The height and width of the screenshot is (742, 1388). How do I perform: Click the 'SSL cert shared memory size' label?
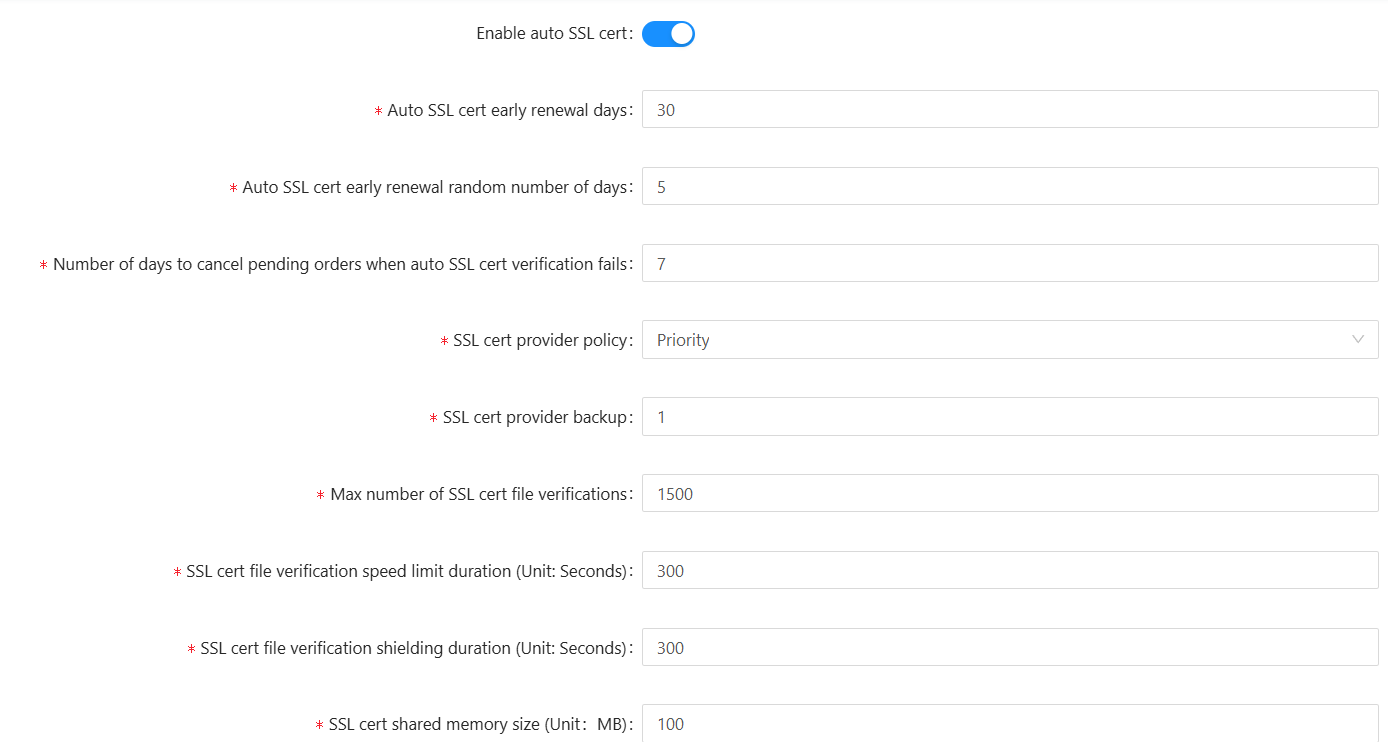[x=478, y=724]
